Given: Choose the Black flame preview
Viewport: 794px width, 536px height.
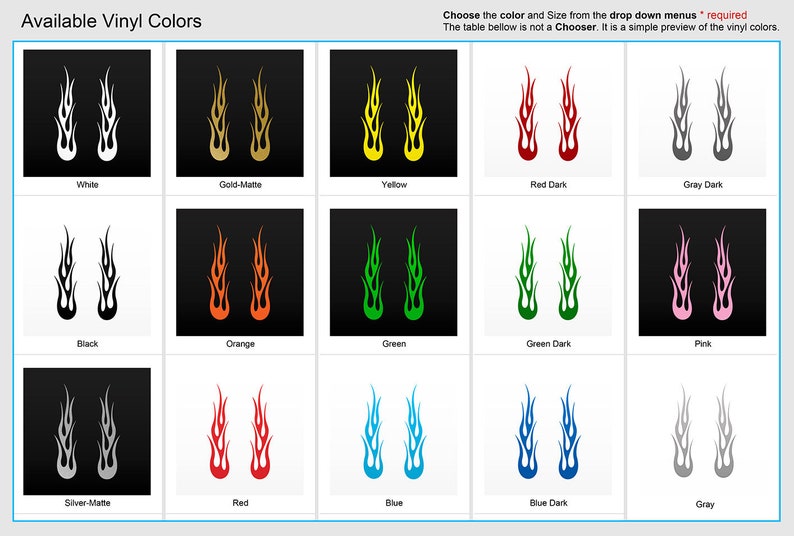Looking at the screenshot, I should 87,272.
